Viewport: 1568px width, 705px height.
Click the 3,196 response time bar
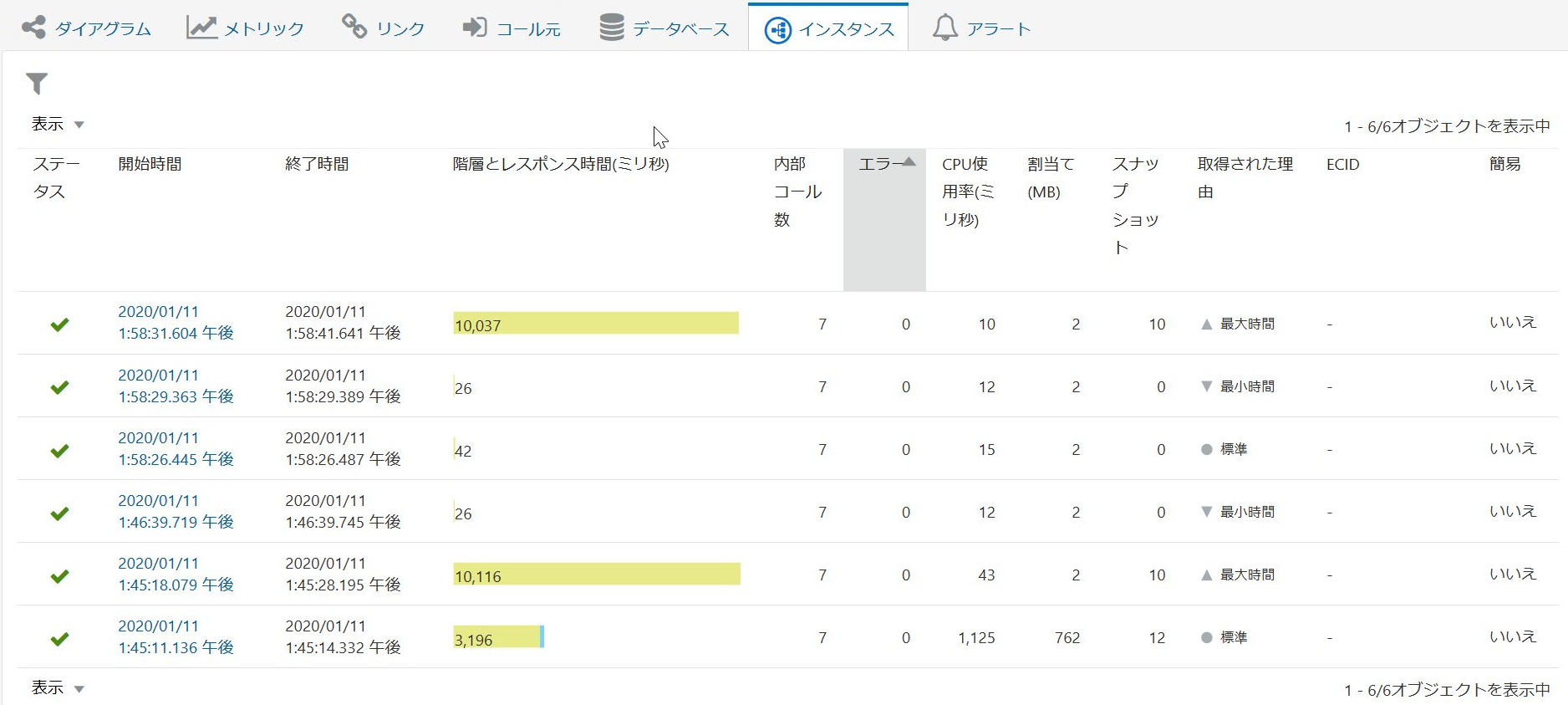tap(498, 636)
